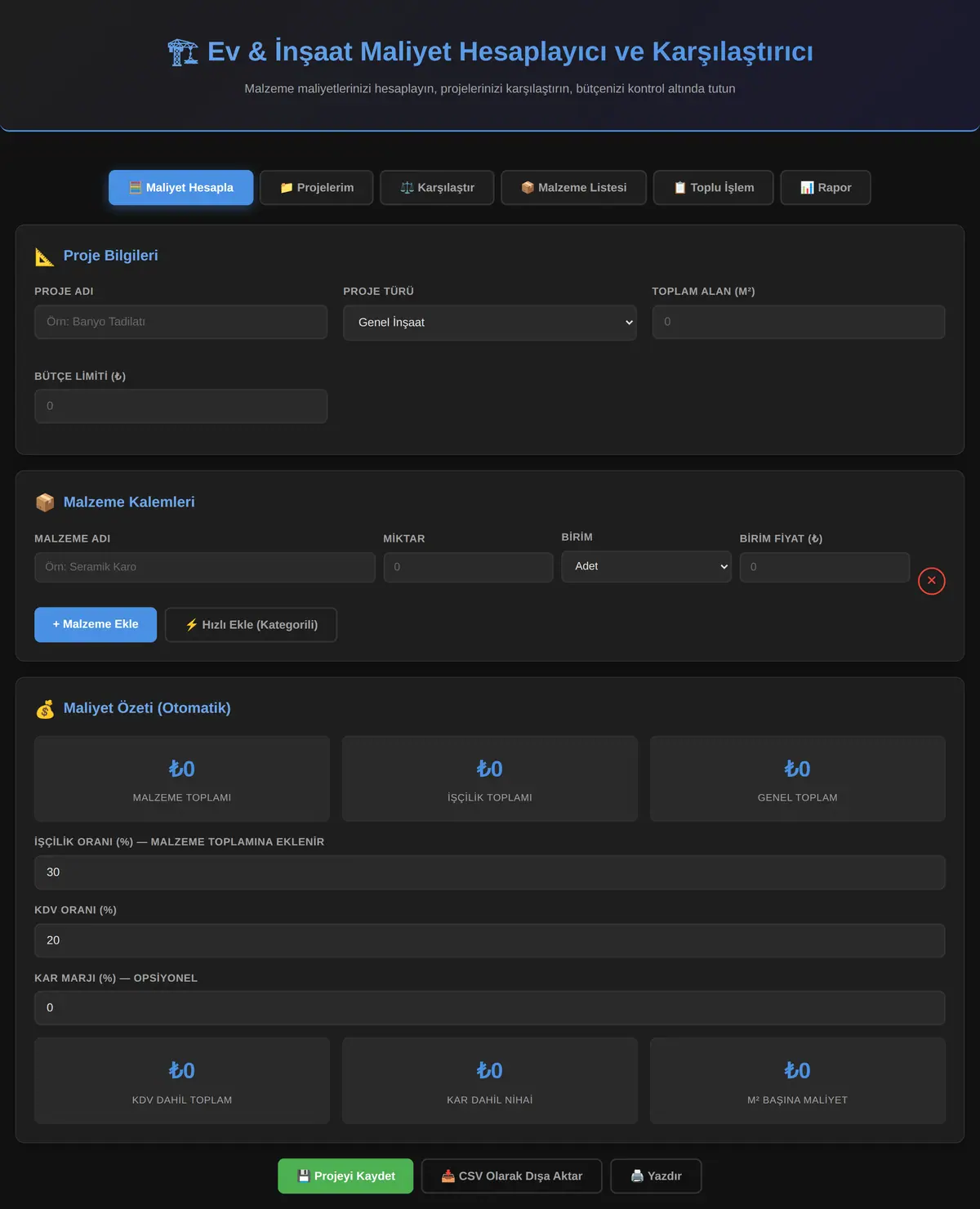Click the + Malzeme Ekle button
The image size is (980, 1209).
[x=96, y=625]
